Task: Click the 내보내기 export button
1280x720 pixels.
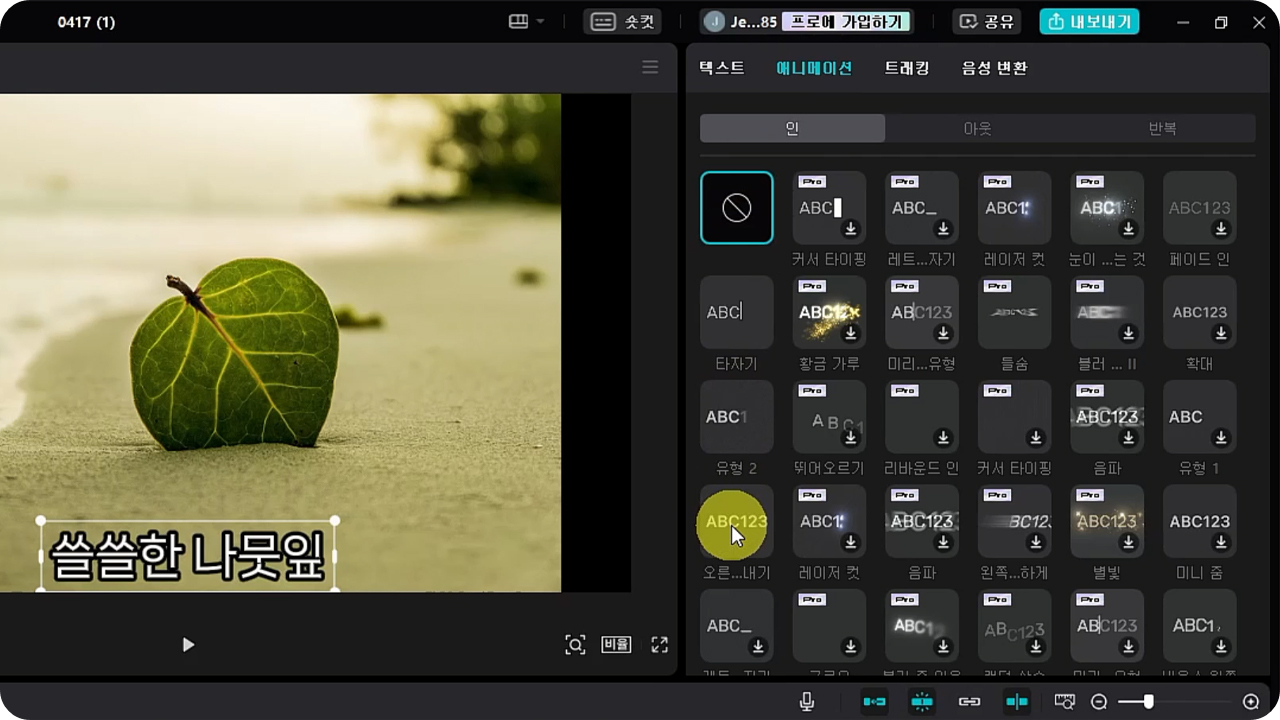Action: point(1089,22)
